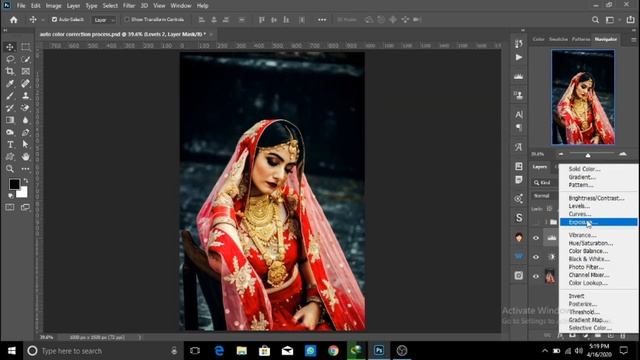This screenshot has height=360, width=640.
Task: Select the Frame tool
Action: (25, 71)
